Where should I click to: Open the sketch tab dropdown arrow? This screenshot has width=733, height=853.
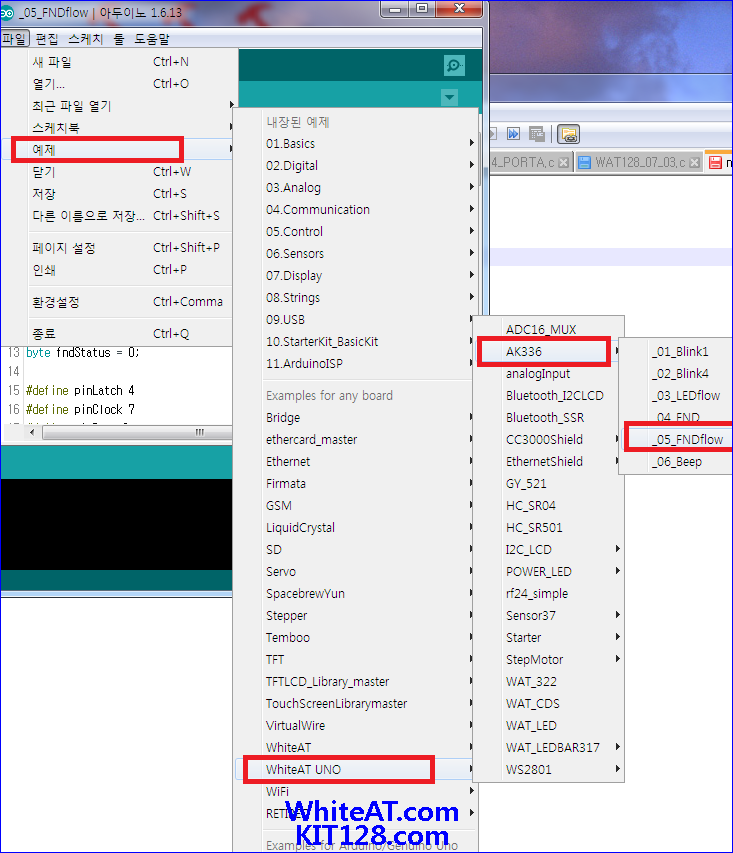click(x=449, y=97)
